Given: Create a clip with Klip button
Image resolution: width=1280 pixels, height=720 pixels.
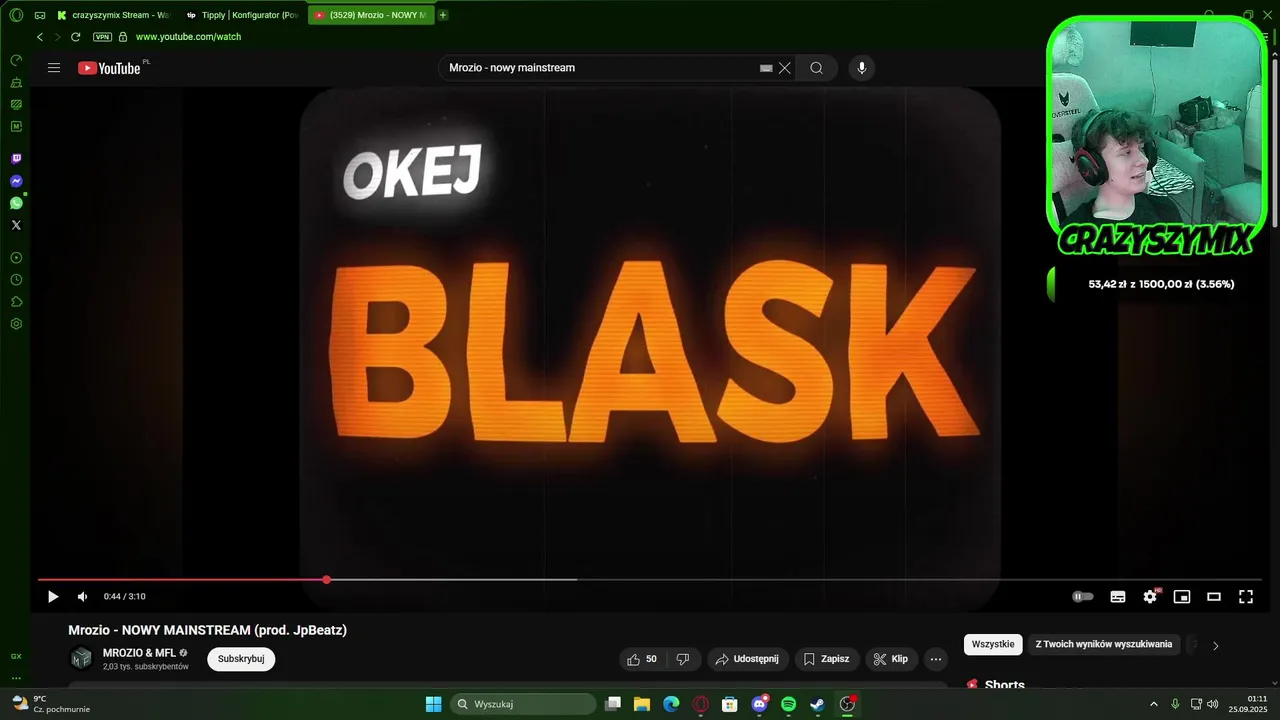Looking at the screenshot, I should click(x=891, y=659).
